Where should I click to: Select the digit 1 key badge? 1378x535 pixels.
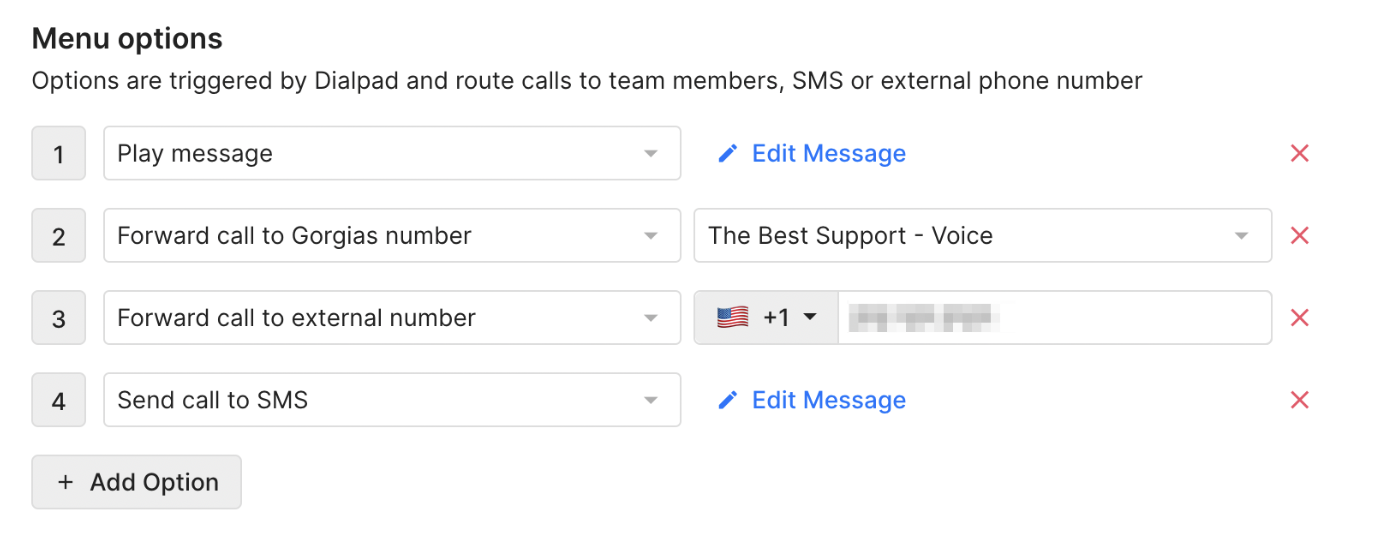pos(59,154)
